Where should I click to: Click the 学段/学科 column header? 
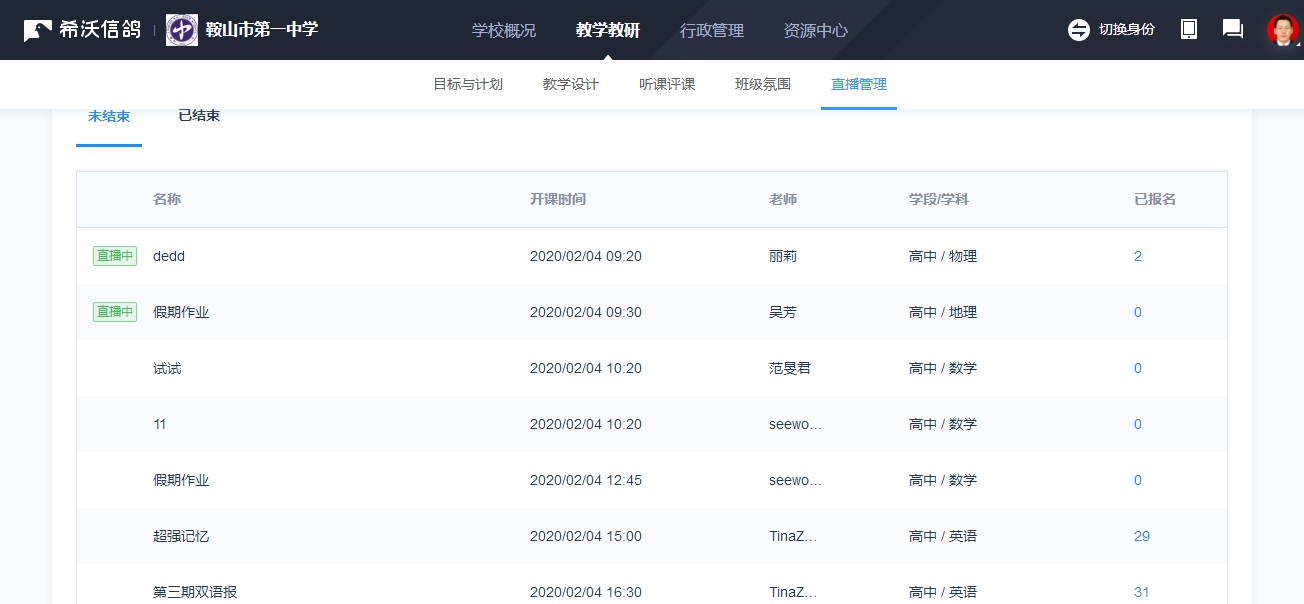[939, 199]
